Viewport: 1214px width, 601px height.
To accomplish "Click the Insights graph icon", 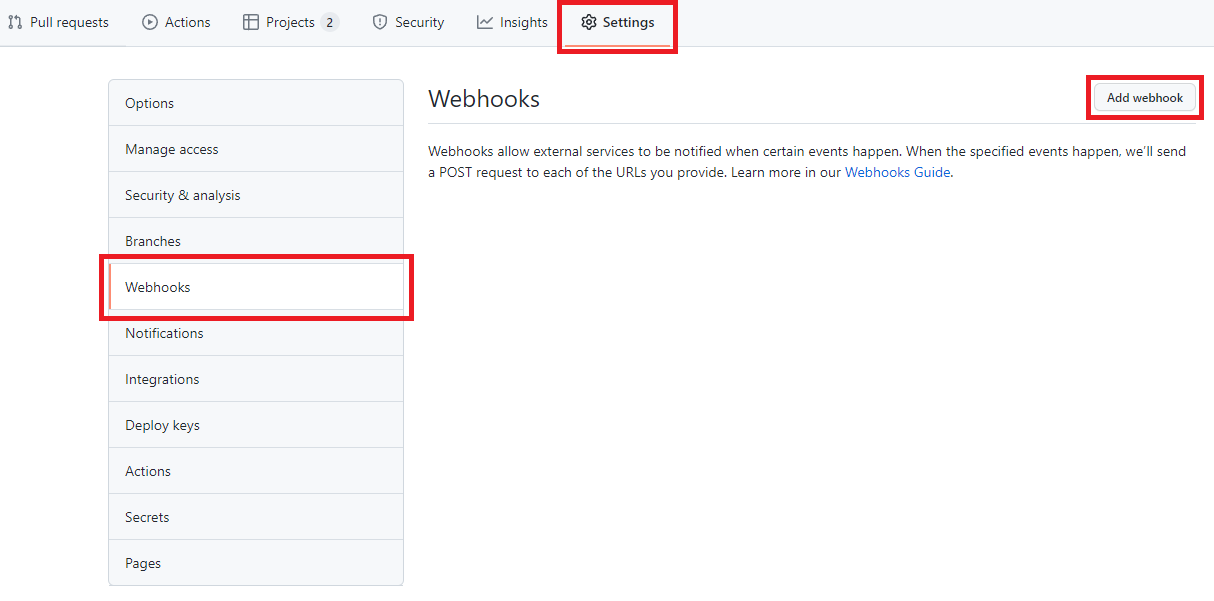I will 485,22.
